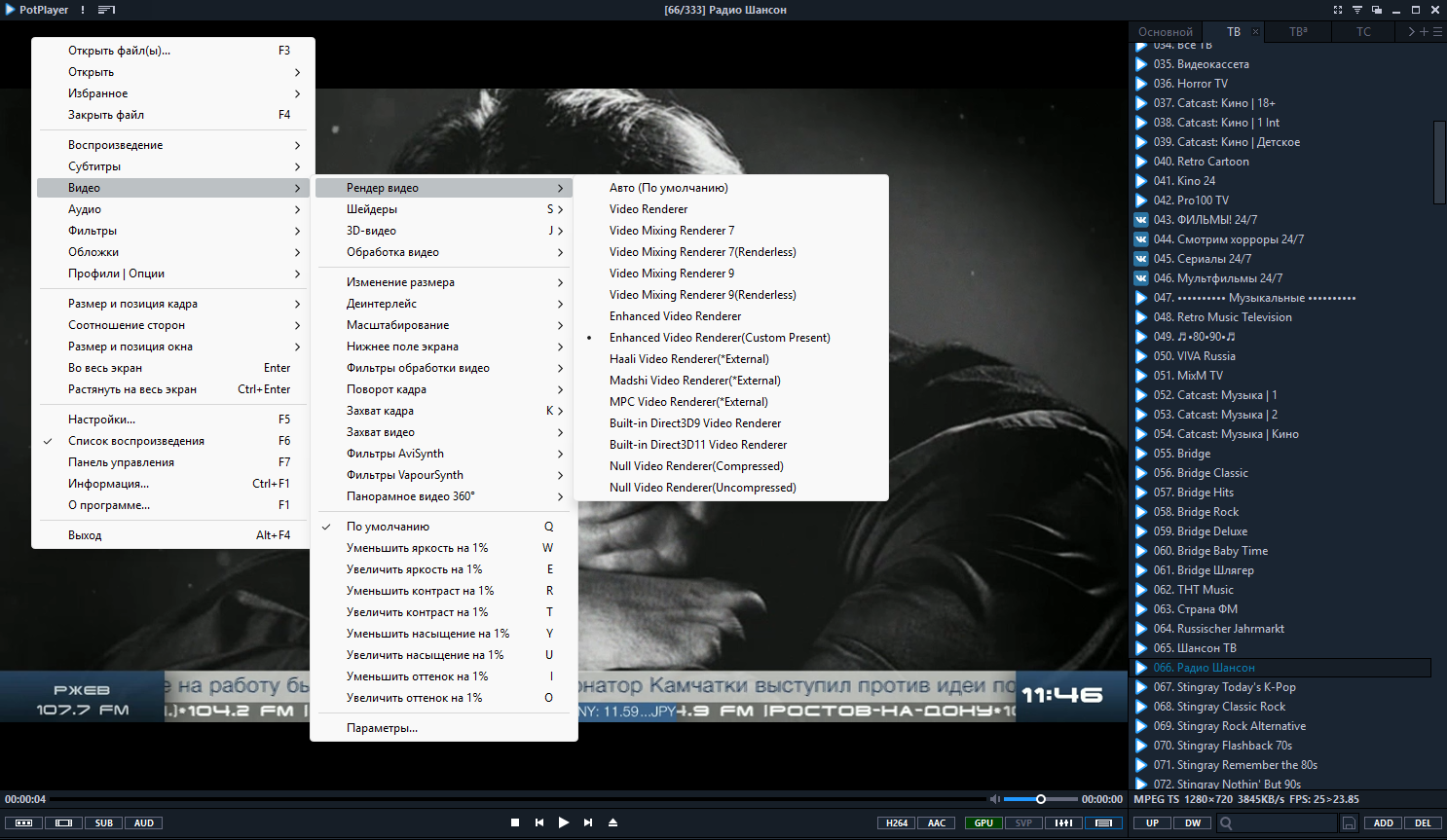The image size is (1447, 840).
Task: Click the AAC audio codec indicator
Action: (937, 823)
